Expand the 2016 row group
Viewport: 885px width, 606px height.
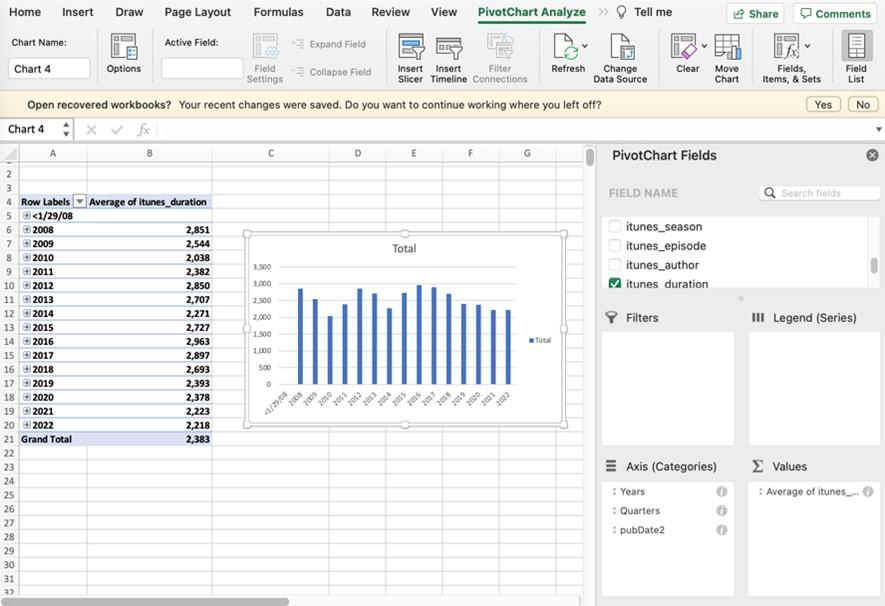tap(27, 341)
